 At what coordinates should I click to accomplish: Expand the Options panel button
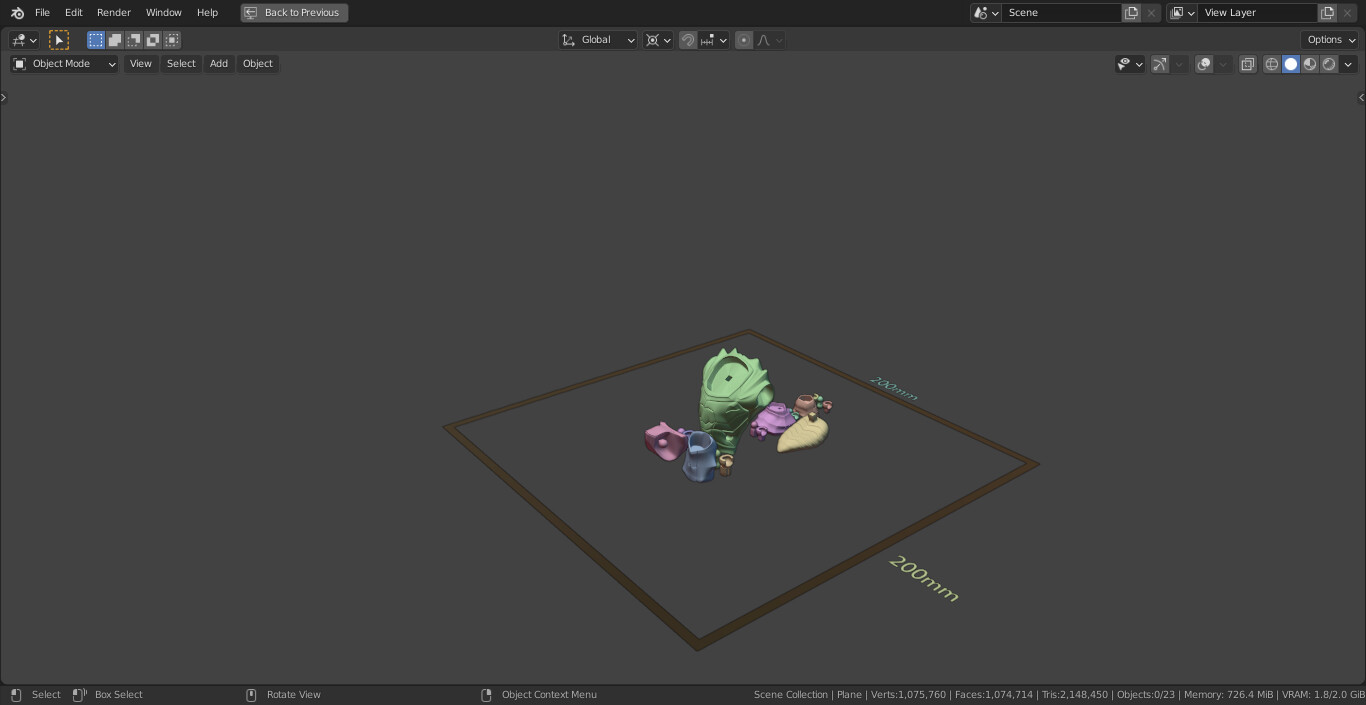click(1329, 39)
